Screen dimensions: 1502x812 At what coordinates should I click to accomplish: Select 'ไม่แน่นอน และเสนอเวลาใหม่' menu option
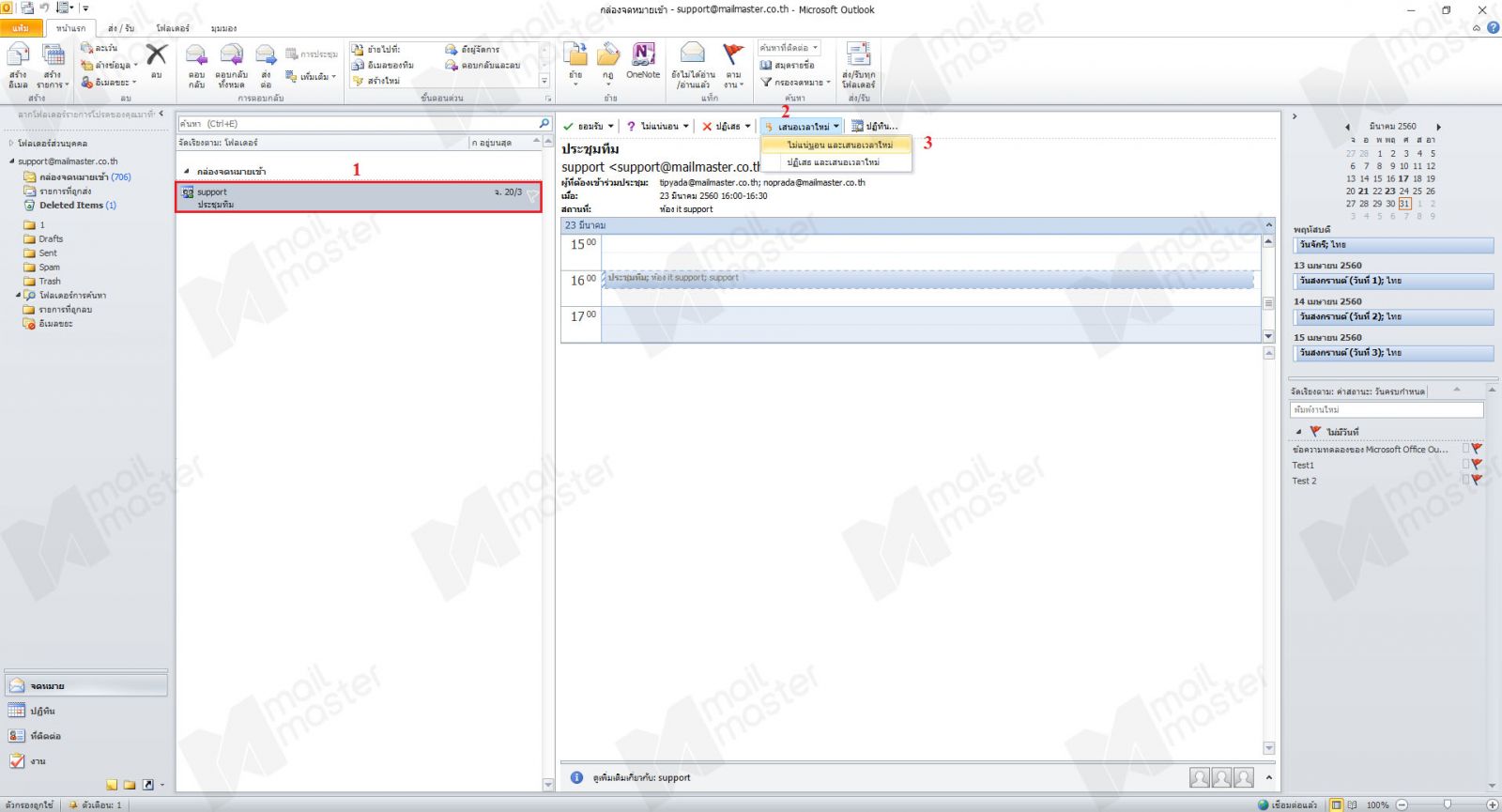[x=839, y=146]
